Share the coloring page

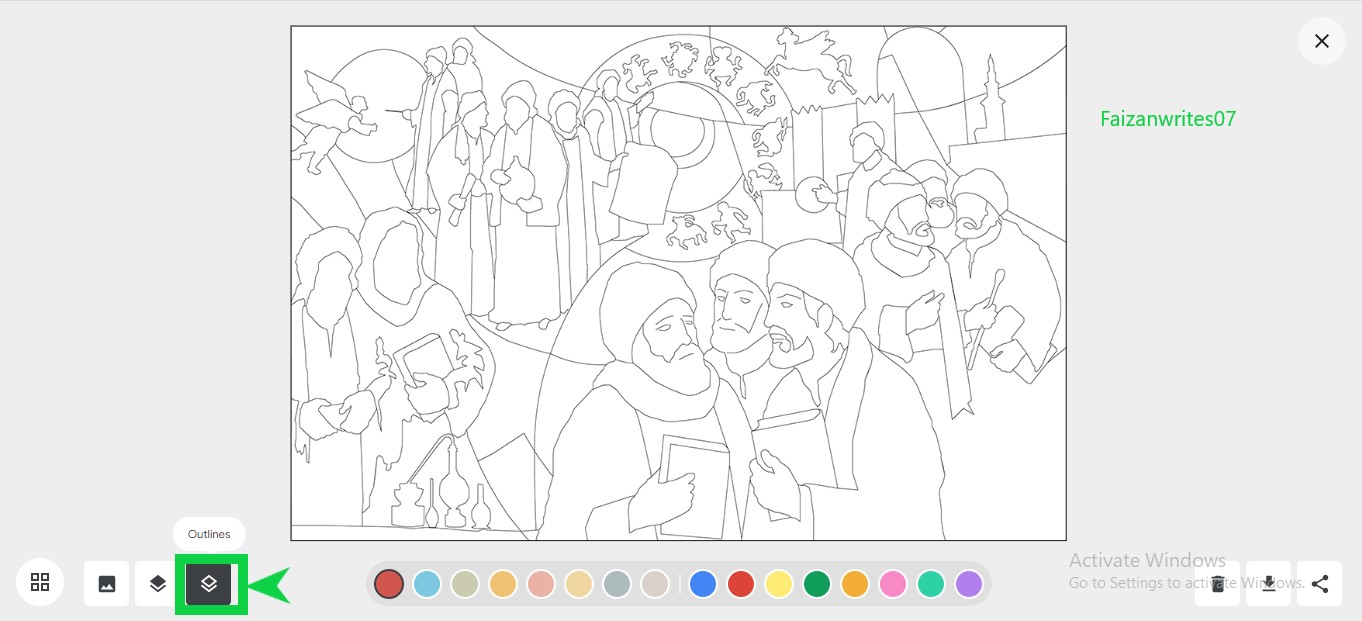[x=1320, y=584]
